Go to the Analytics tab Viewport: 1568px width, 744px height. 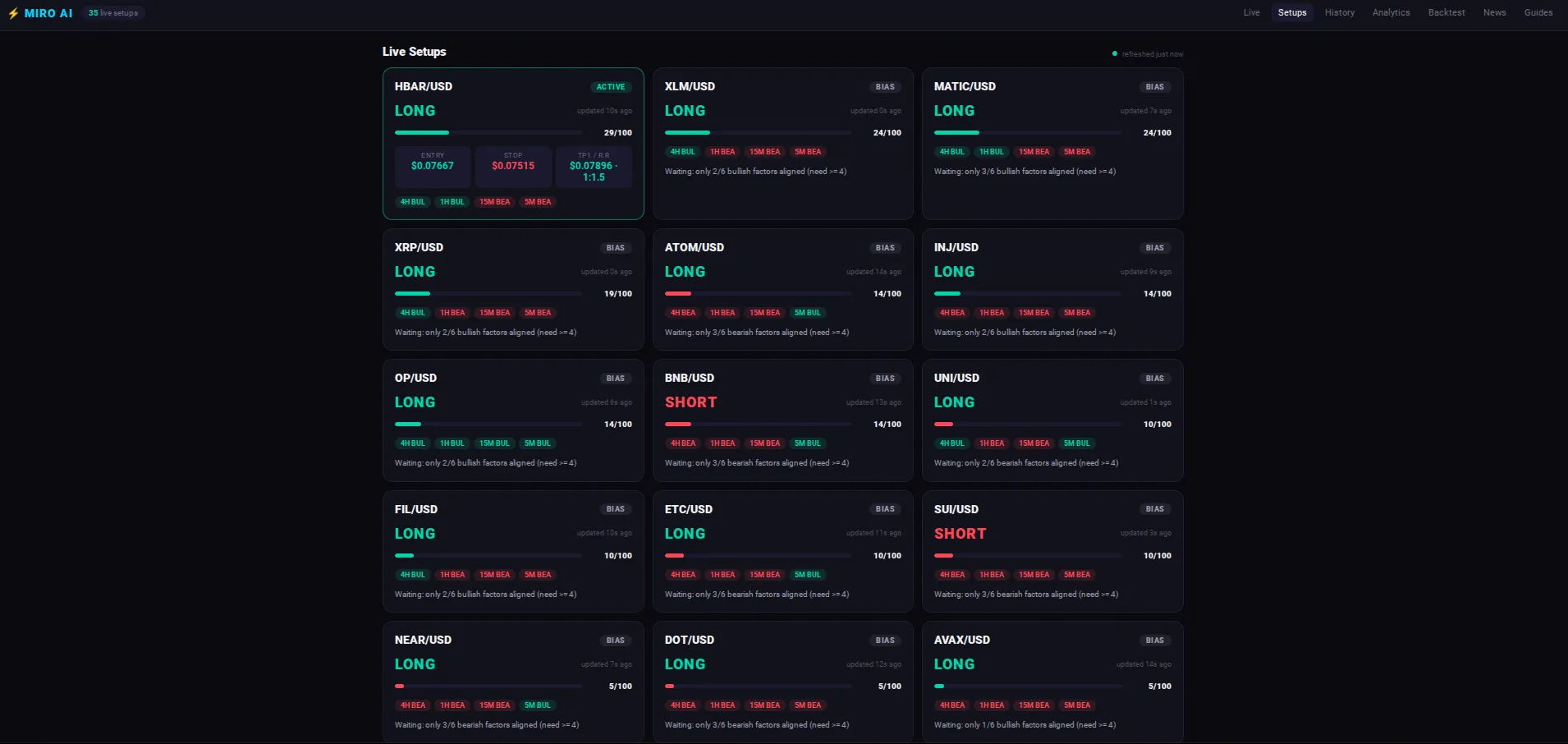pos(1391,12)
